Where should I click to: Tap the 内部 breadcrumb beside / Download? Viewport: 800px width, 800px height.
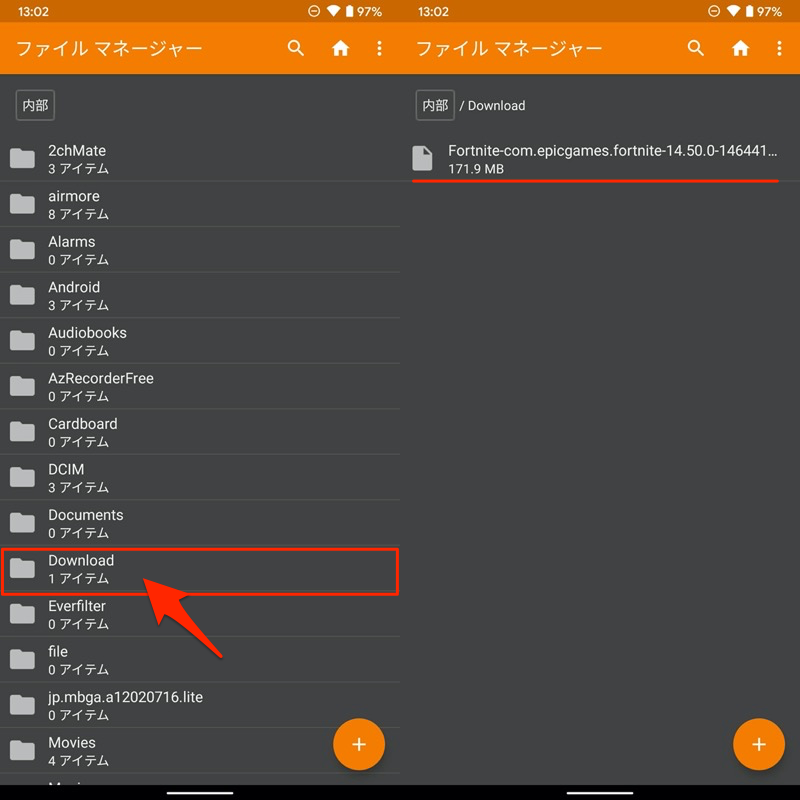435,105
